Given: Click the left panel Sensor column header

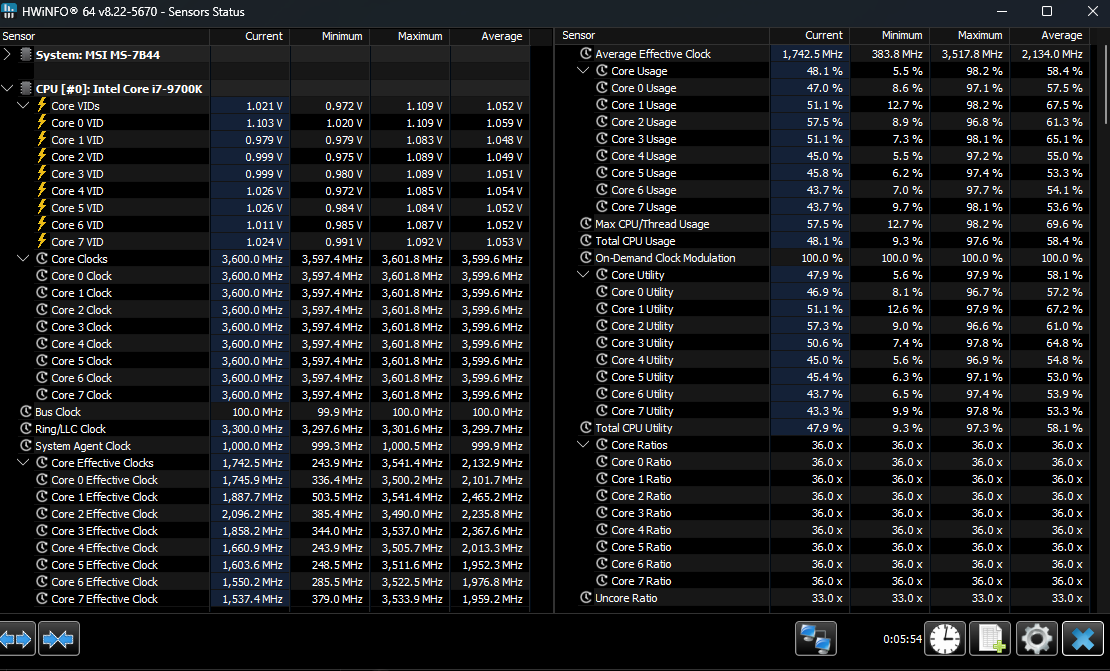Looking at the screenshot, I should 105,36.
